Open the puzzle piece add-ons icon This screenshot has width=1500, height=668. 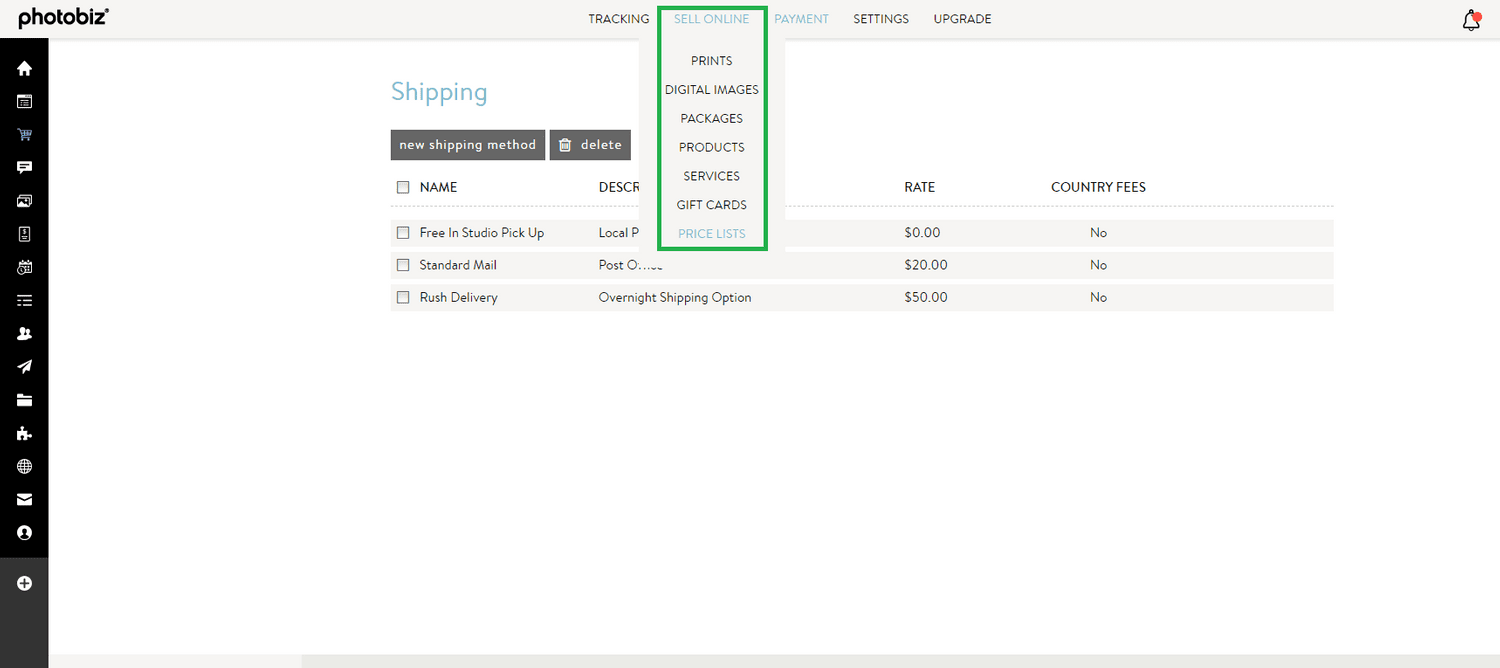24,433
